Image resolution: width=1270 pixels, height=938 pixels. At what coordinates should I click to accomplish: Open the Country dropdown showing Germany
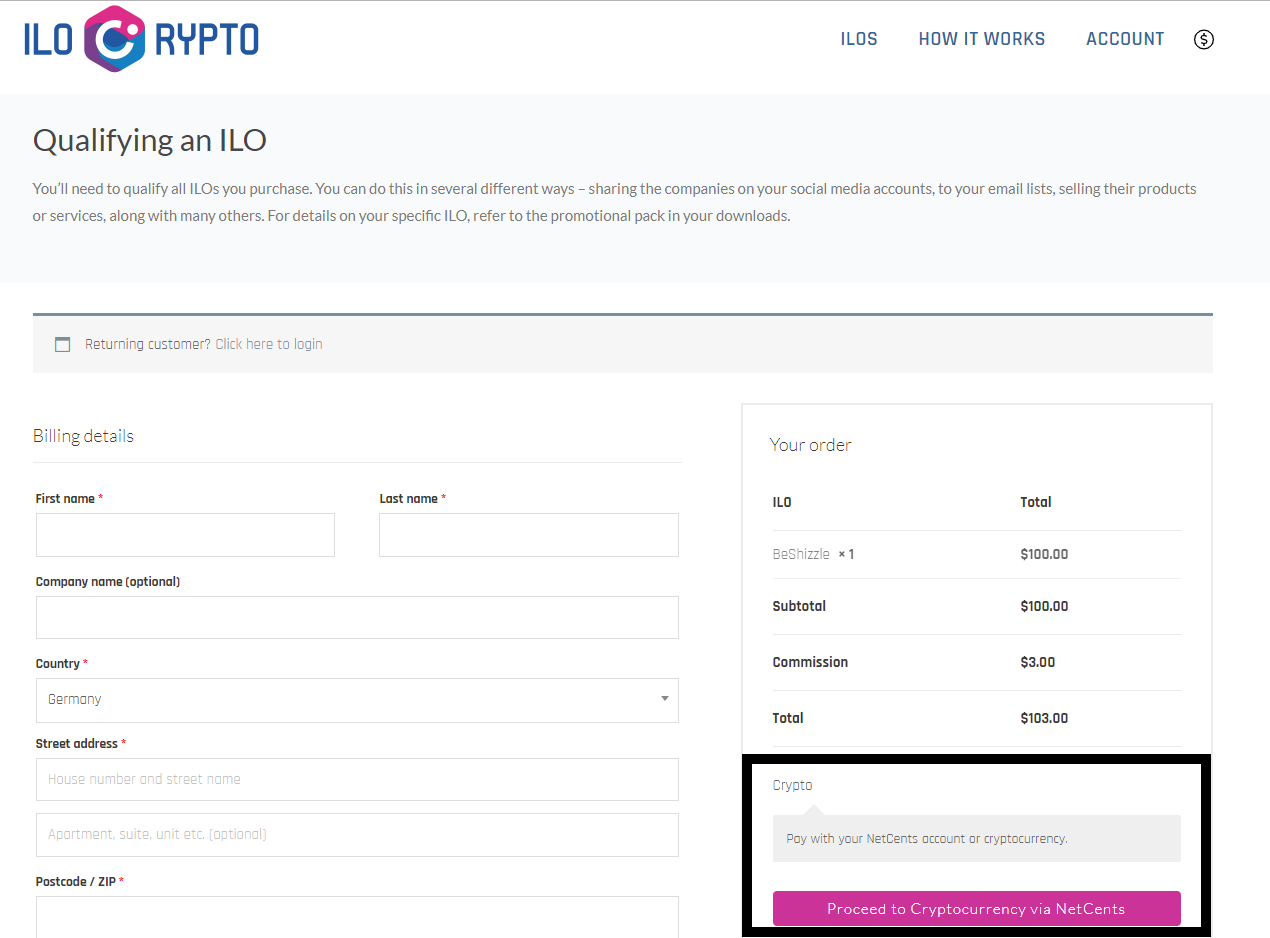tap(357, 700)
